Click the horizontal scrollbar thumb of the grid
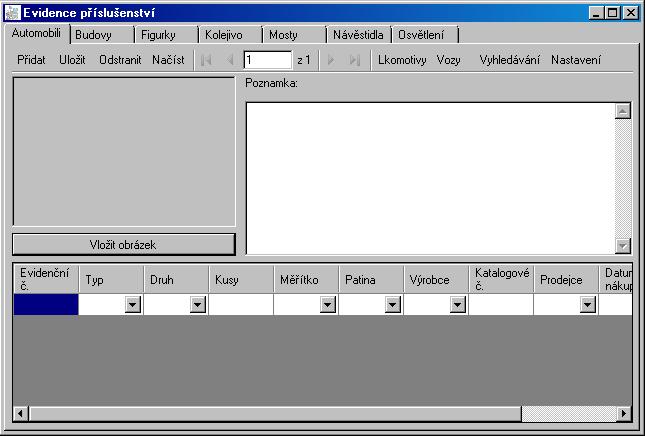 275,413
